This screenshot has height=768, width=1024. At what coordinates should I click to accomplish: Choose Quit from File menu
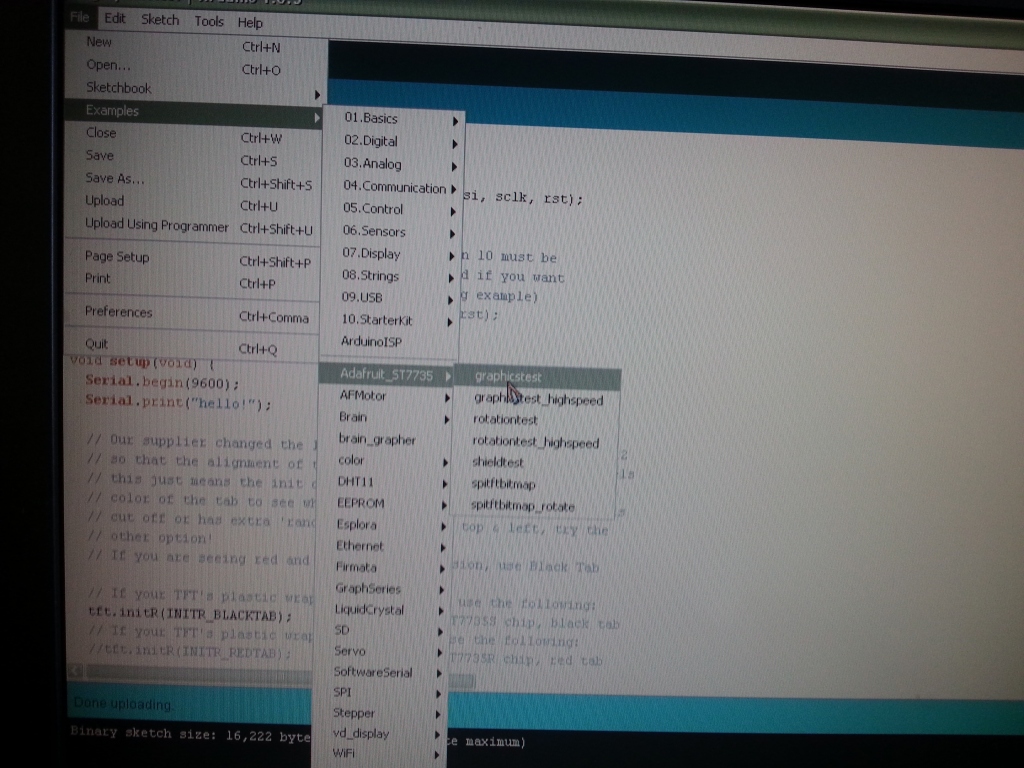point(191,346)
